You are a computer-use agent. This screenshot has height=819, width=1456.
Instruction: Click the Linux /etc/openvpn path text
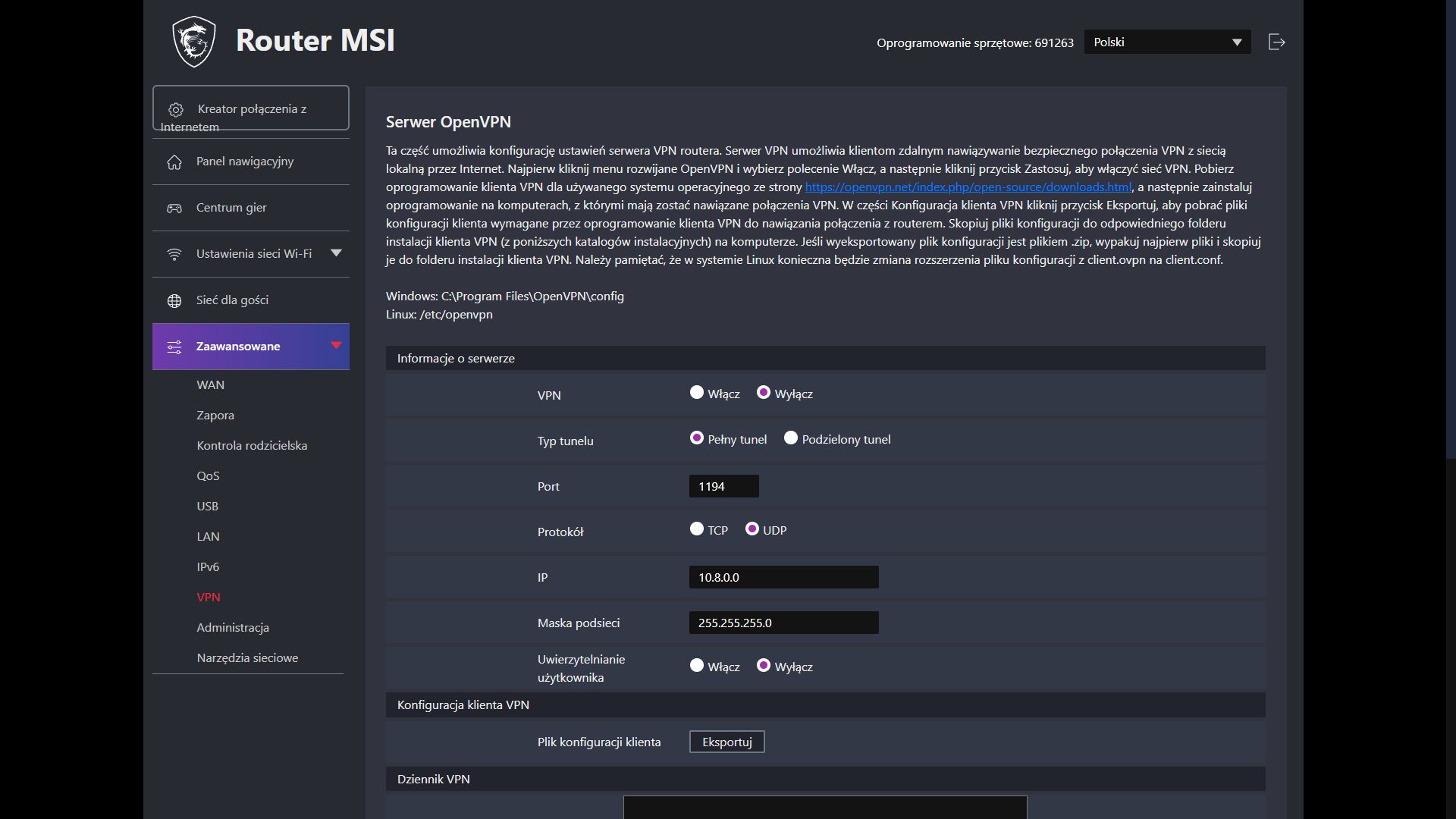click(x=439, y=315)
